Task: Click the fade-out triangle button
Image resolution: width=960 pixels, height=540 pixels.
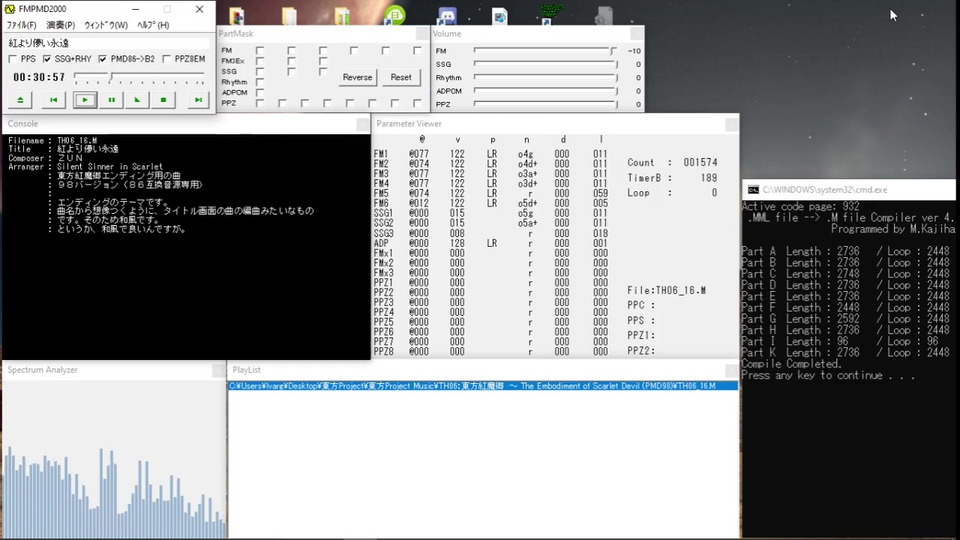Action: click(x=137, y=100)
